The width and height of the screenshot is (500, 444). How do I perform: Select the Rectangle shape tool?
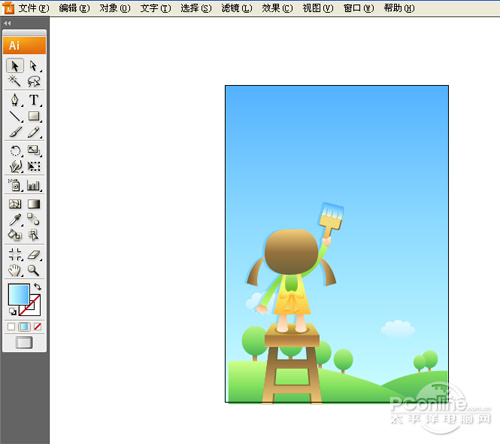[34, 116]
